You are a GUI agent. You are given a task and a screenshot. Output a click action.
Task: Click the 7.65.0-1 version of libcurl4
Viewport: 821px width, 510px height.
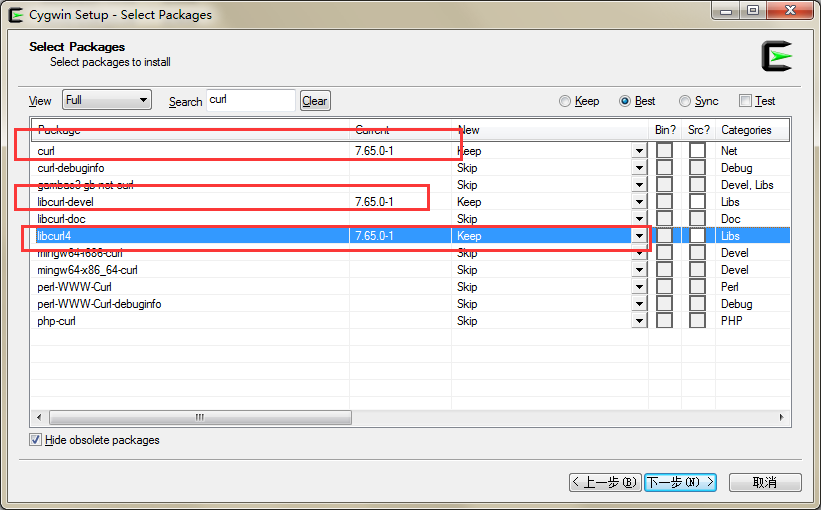tap(374, 236)
